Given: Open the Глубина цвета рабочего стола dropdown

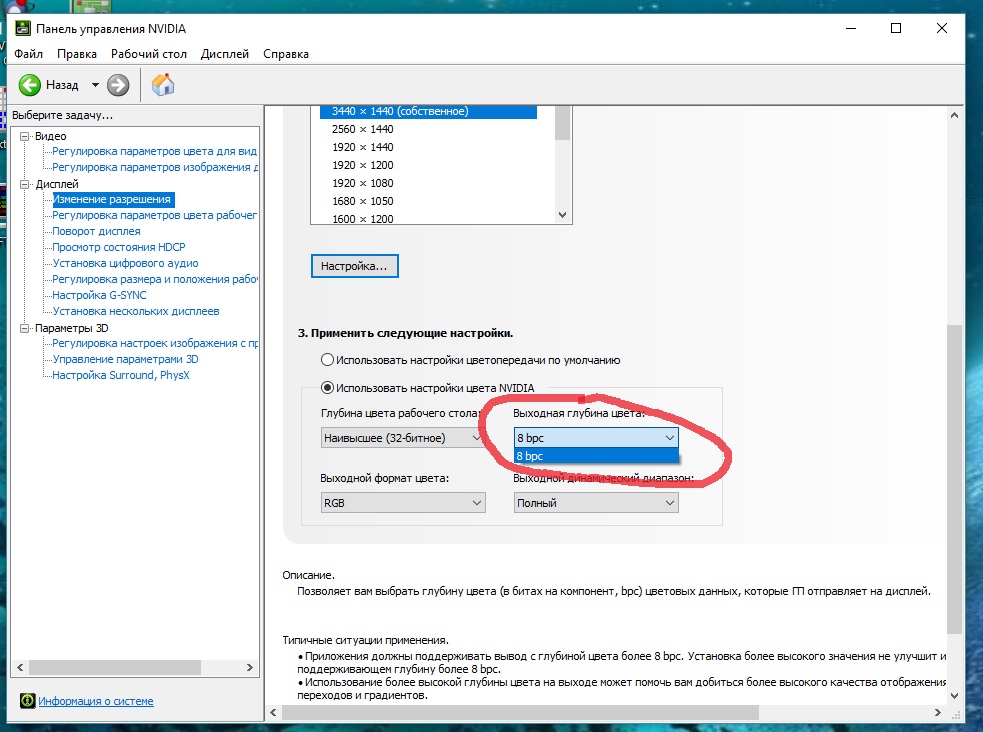Looking at the screenshot, I should (402, 437).
